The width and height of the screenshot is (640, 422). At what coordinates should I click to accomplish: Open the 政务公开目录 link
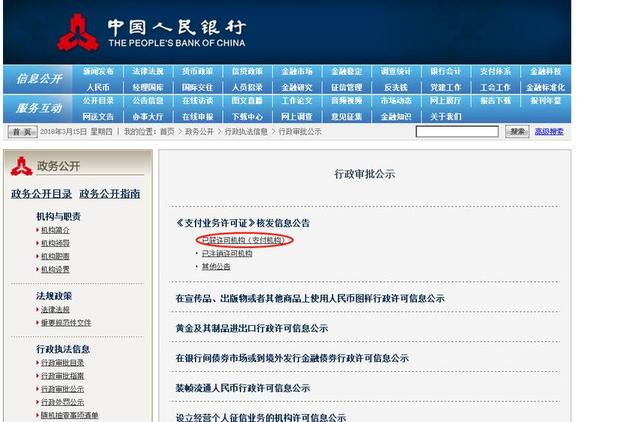(x=42, y=194)
